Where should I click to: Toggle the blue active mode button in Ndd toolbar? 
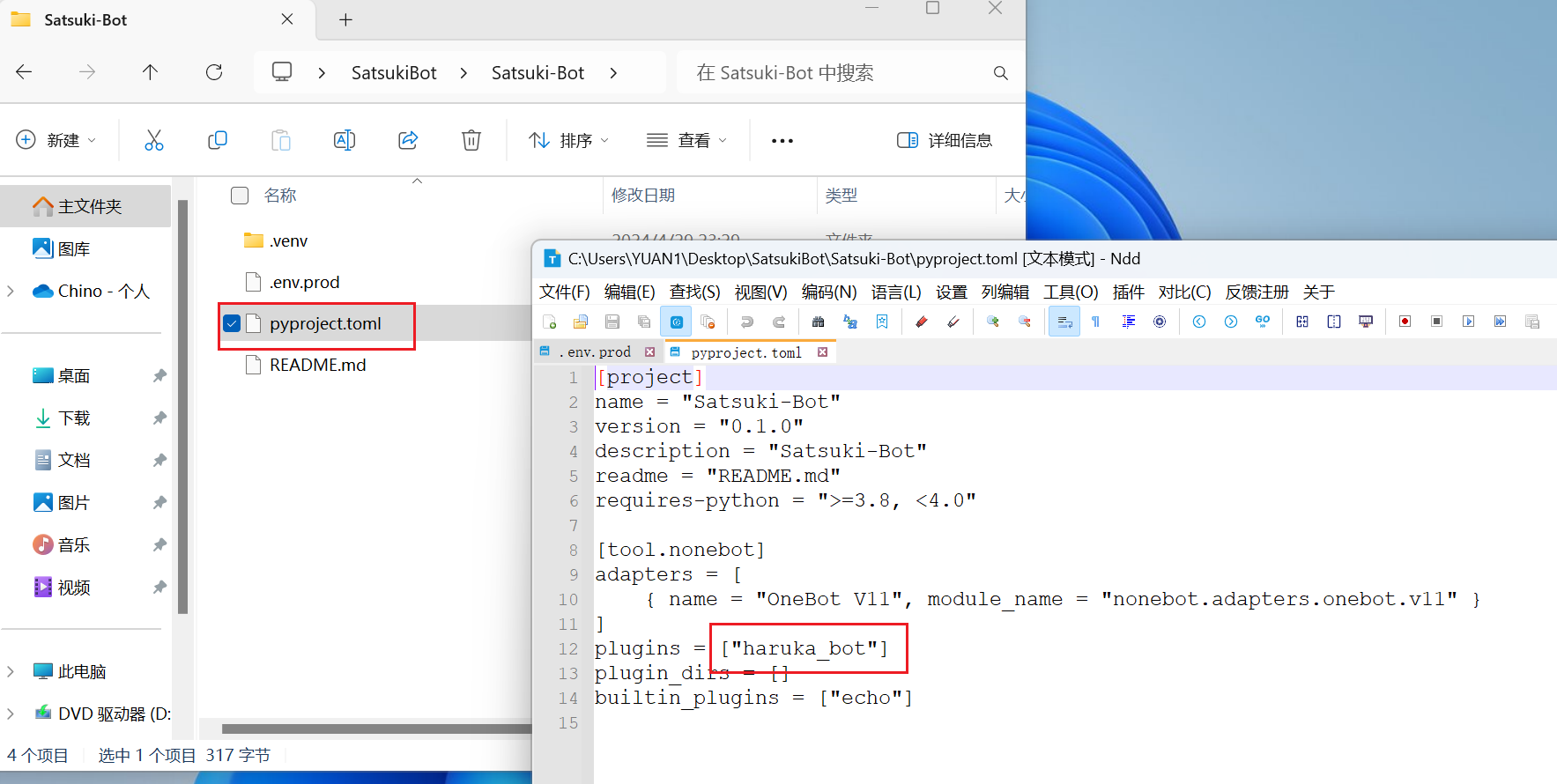(676, 322)
